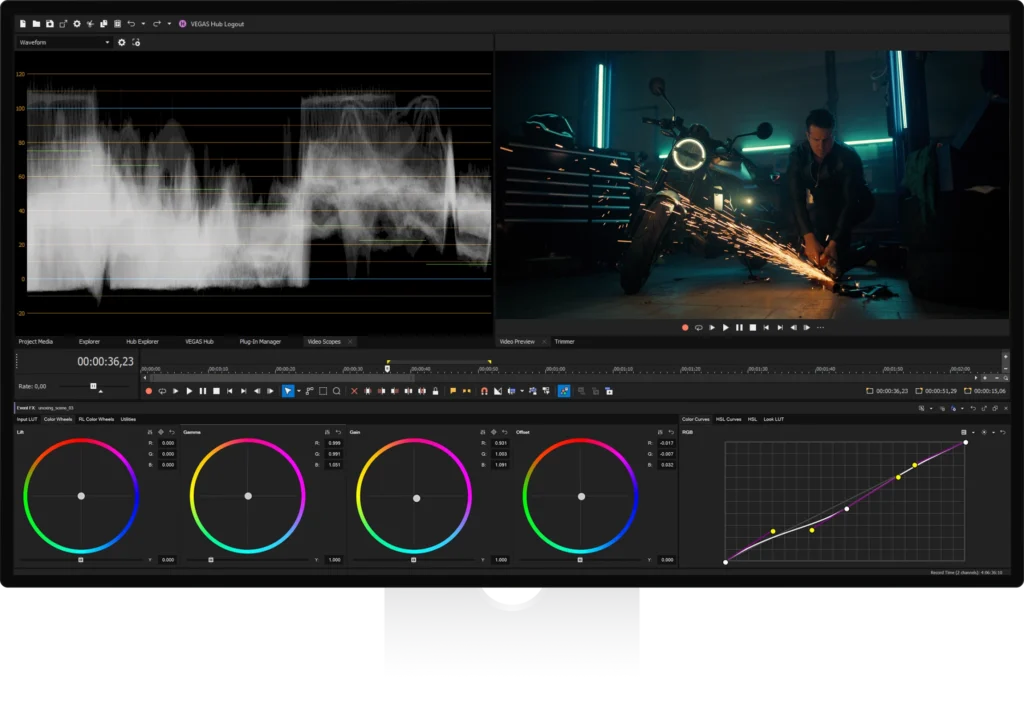Open video scopes settings gear icon
The width and height of the screenshot is (1024, 701).
coord(122,43)
